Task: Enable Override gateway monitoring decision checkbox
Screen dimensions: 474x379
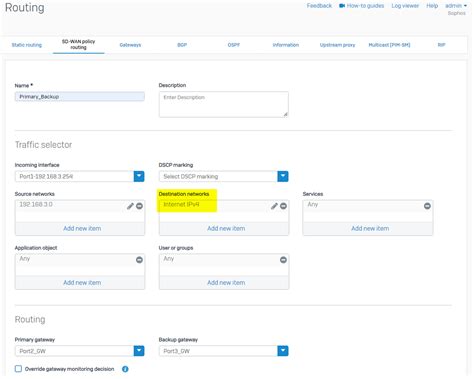Action: pos(18,369)
